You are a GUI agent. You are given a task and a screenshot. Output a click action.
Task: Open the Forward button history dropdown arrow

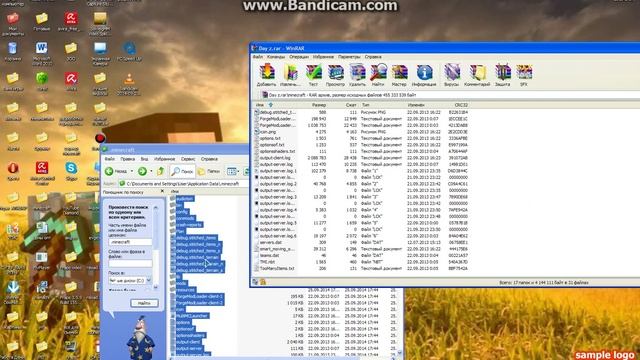[x=151, y=171]
